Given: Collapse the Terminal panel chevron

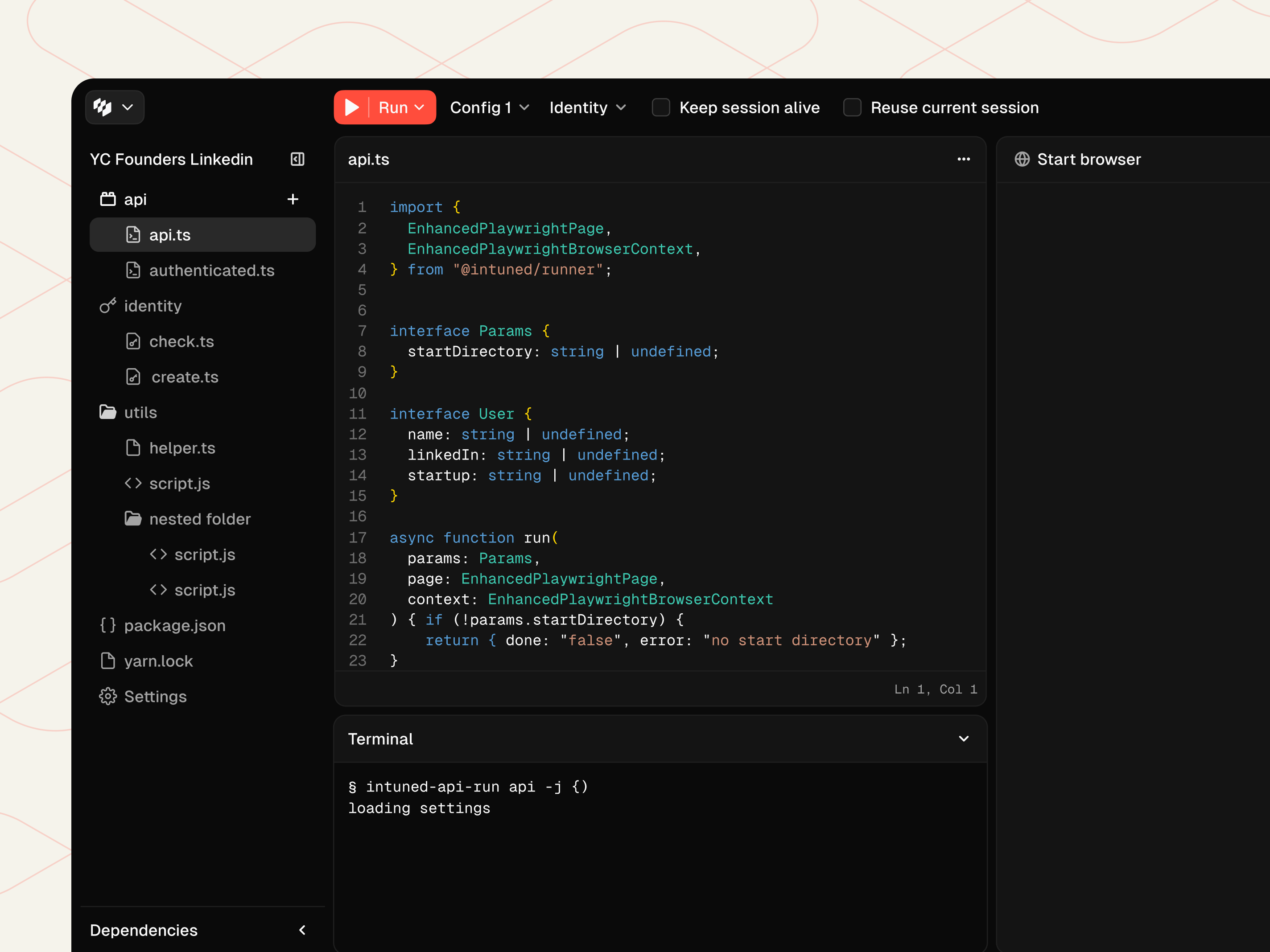Looking at the screenshot, I should 963,739.
